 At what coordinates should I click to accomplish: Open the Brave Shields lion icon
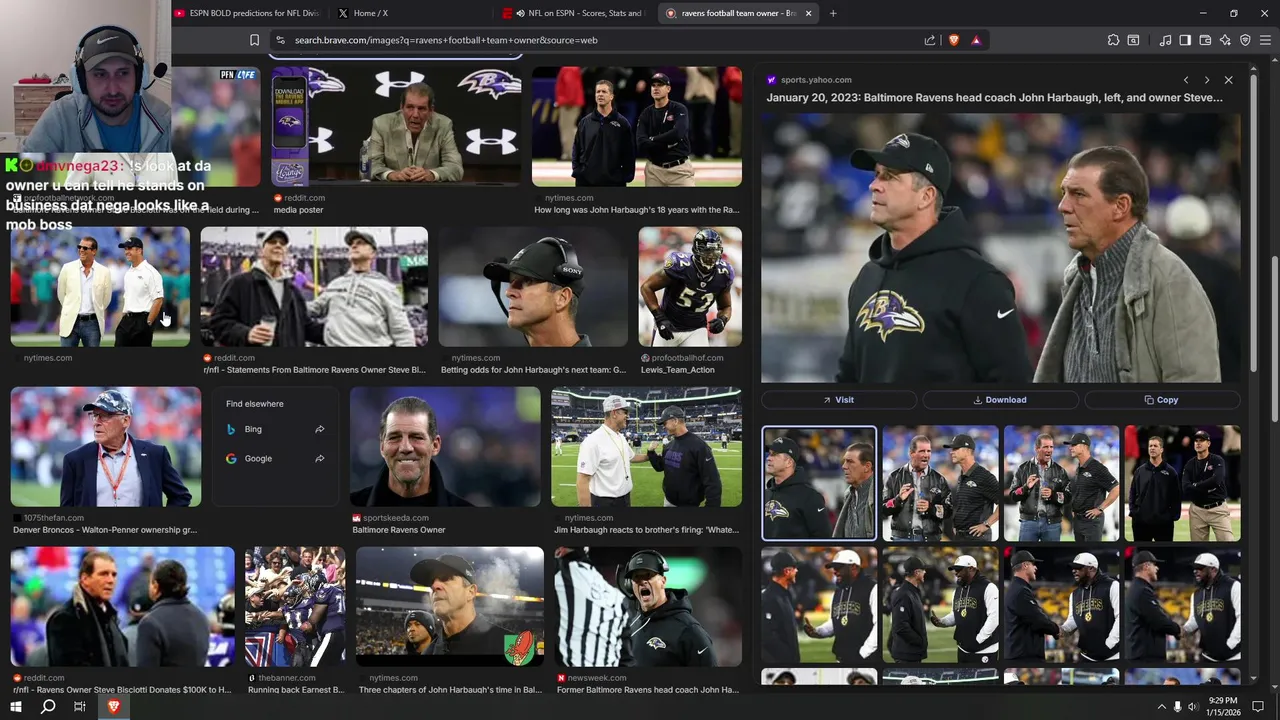coord(954,40)
